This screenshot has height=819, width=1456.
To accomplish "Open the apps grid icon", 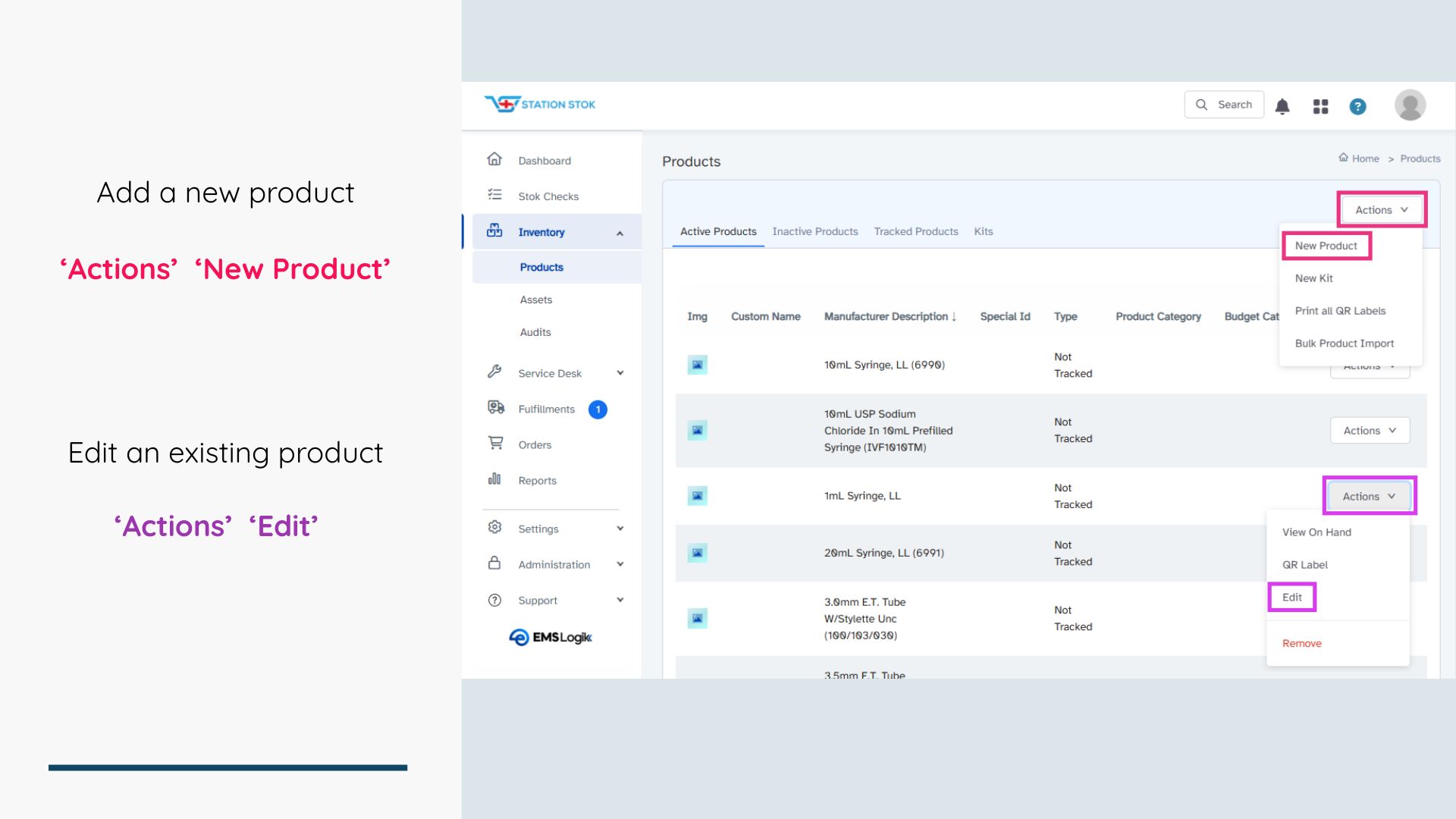I will point(1320,106).
